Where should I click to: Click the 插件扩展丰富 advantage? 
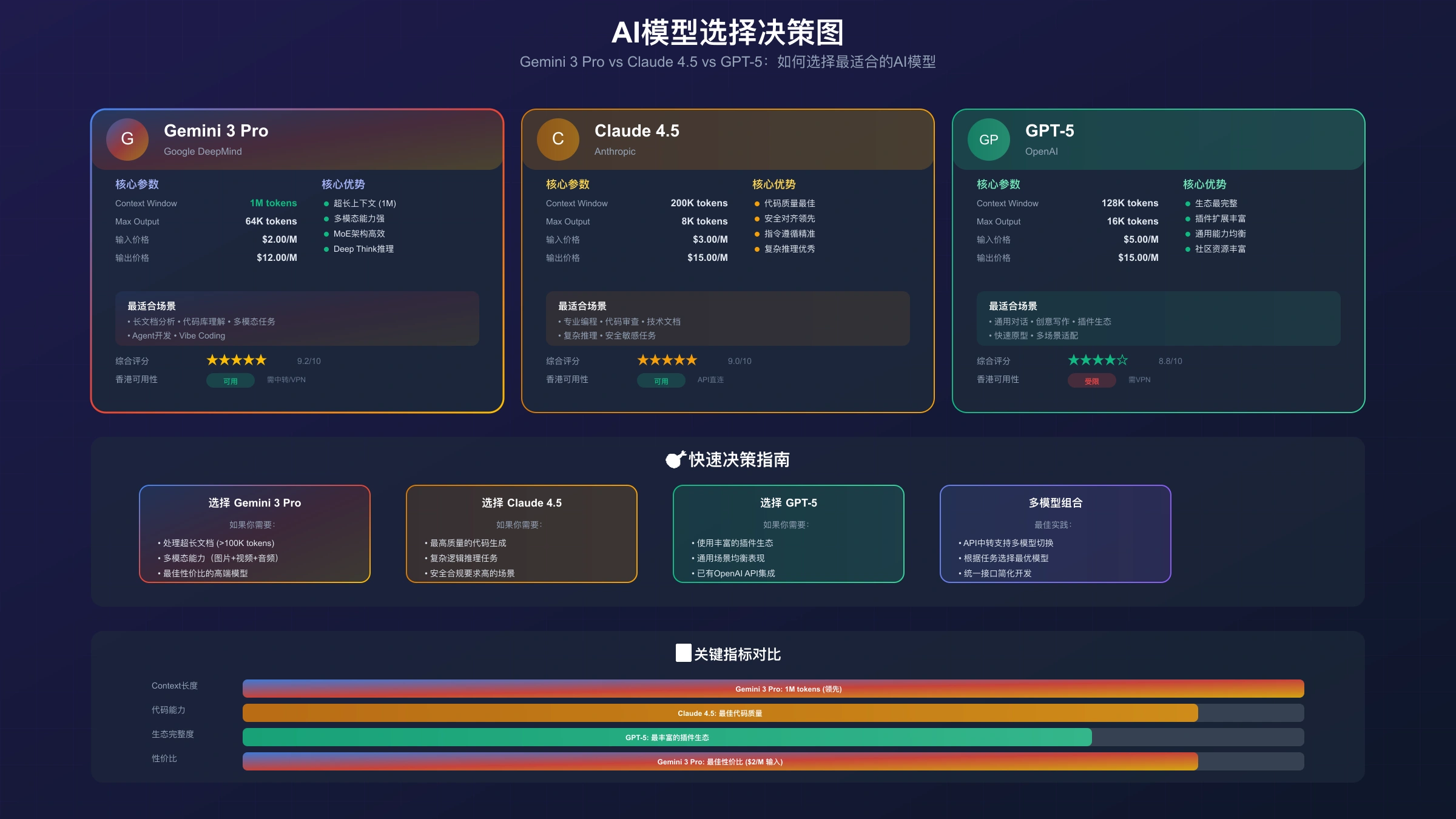[x=1220, y=218]
